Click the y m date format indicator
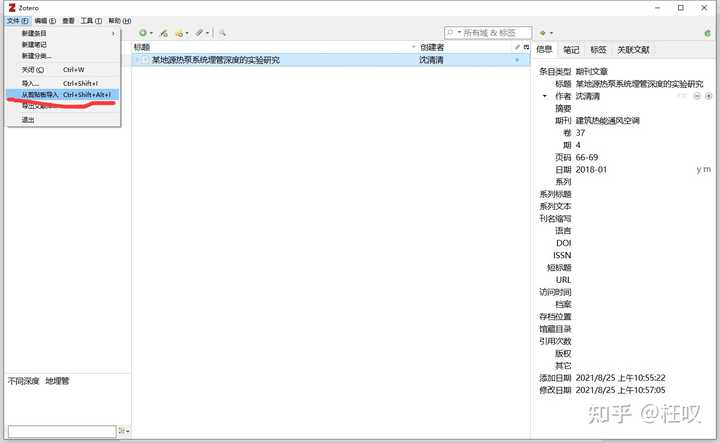This screenshot has height=443, width=720. pos(703,169)
